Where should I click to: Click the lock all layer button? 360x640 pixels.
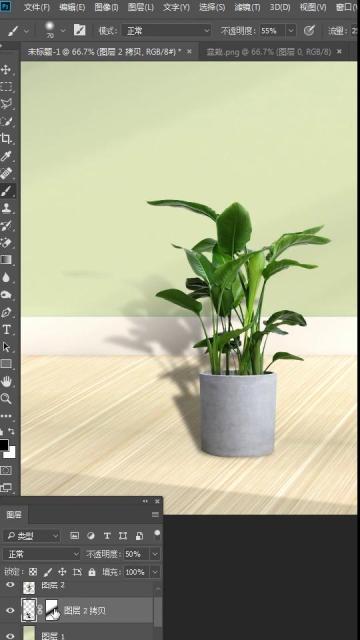tap(92, 572)
